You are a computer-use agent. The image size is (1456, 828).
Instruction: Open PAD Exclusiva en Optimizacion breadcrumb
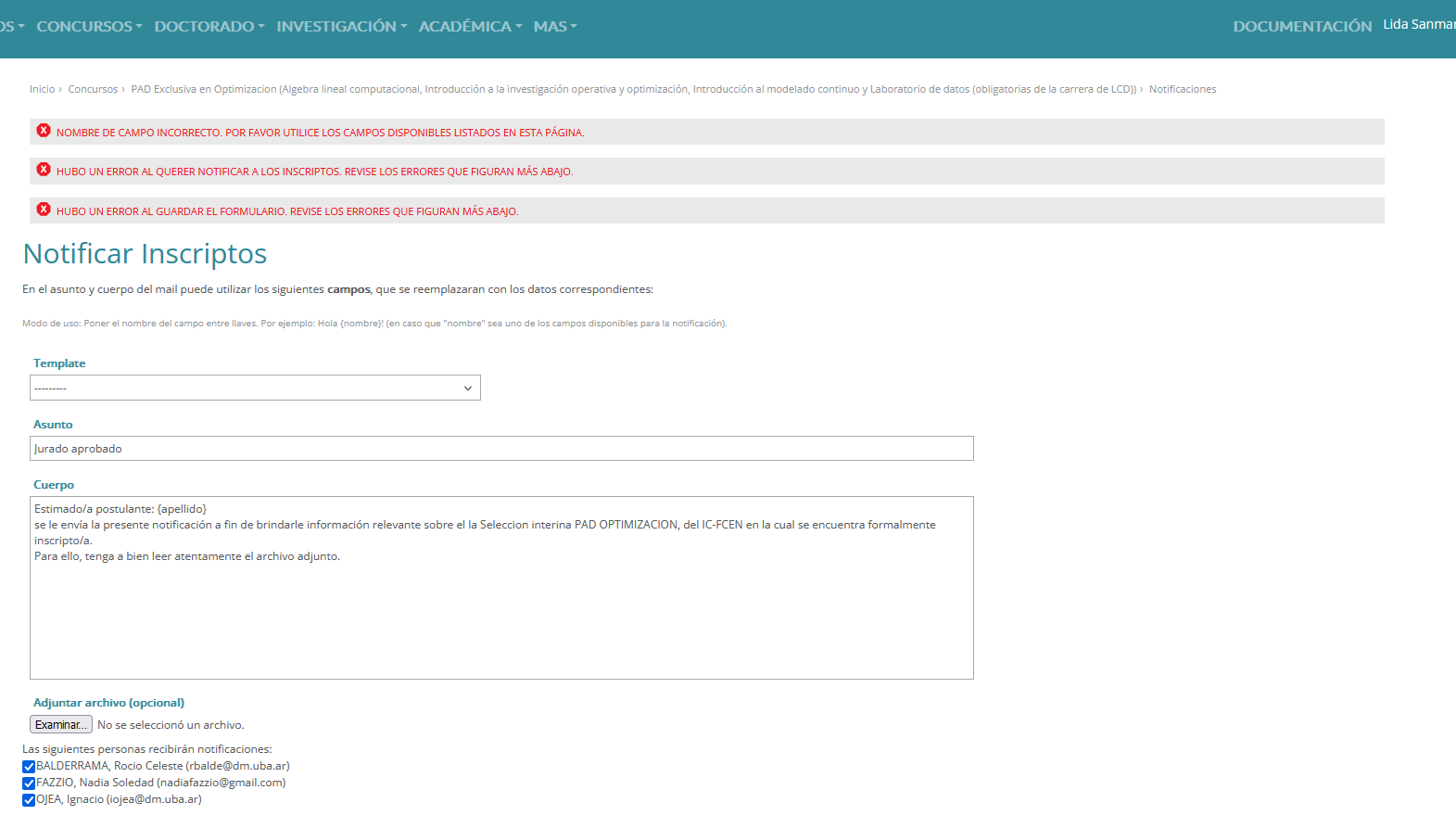(x=633, y=89)
